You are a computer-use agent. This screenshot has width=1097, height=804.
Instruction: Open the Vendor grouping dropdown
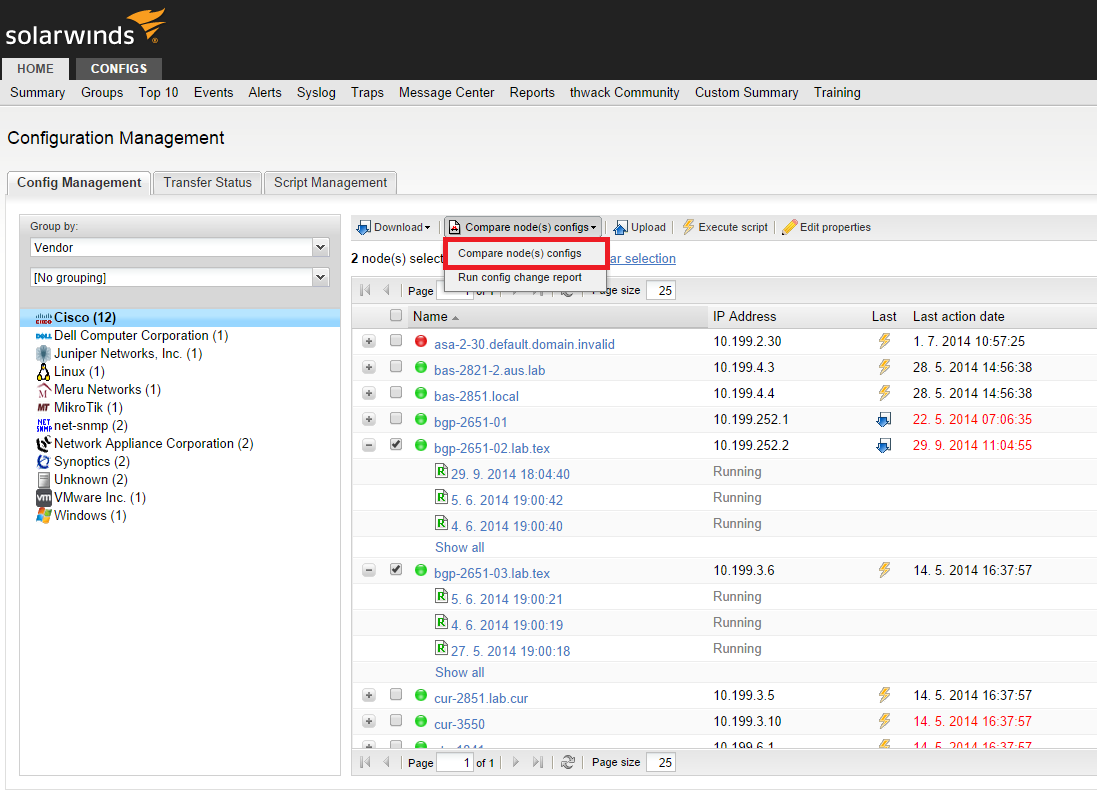click(319, 247)
